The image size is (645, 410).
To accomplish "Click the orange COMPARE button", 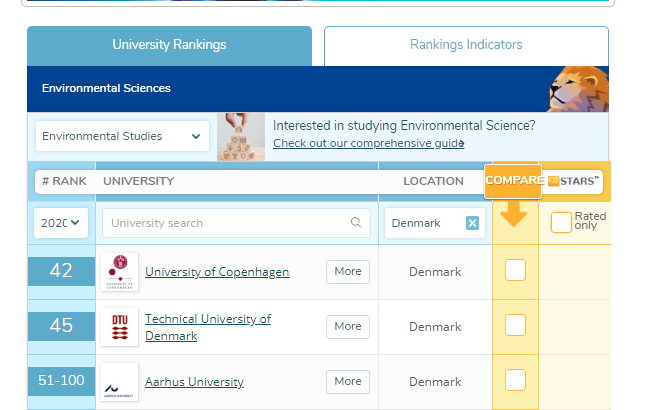I will pos(513,181).
